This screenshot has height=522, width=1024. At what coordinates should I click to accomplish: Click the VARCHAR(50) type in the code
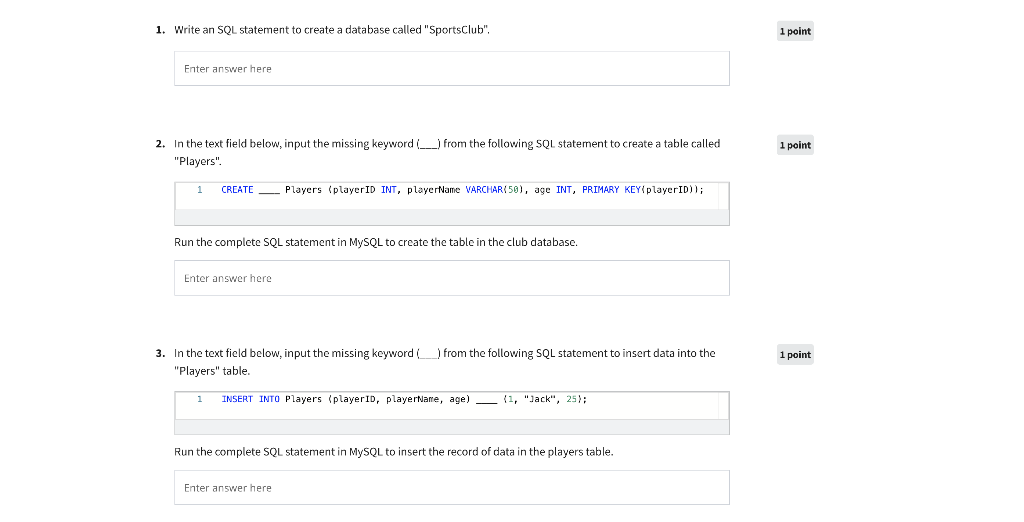coord(495,189)
